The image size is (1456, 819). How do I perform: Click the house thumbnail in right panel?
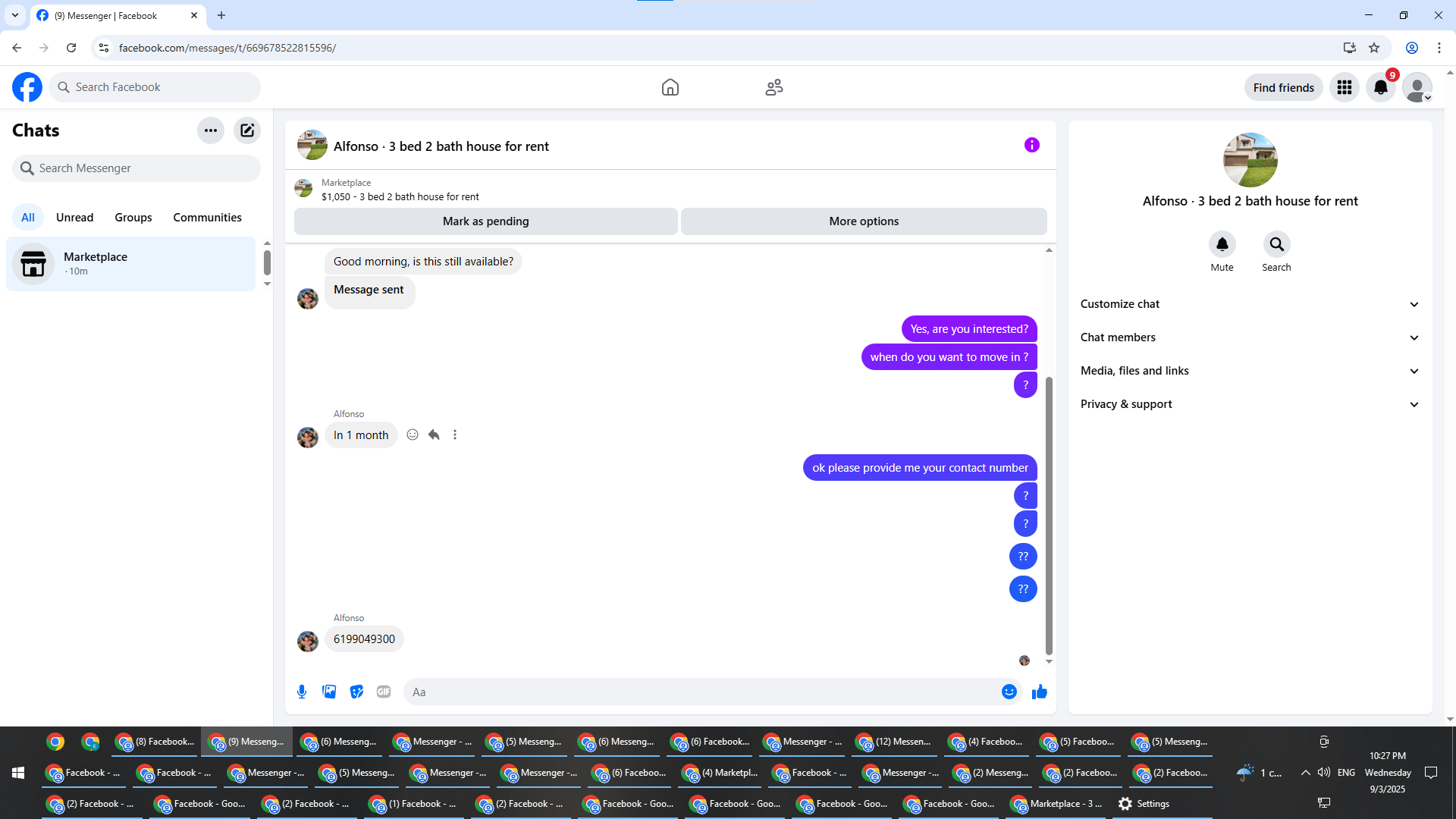coord(1250,160)
